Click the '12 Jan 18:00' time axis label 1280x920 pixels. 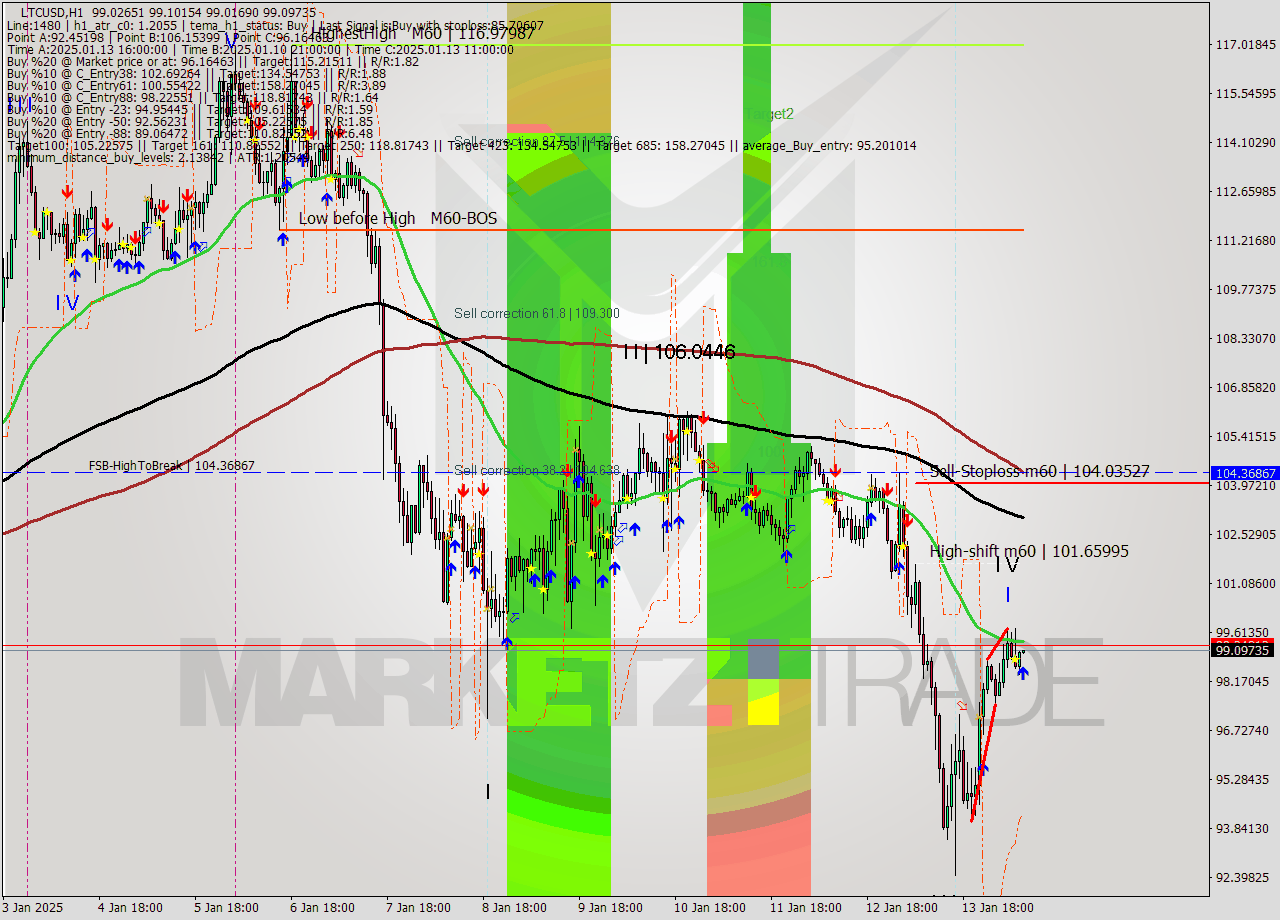pos(901,908)
